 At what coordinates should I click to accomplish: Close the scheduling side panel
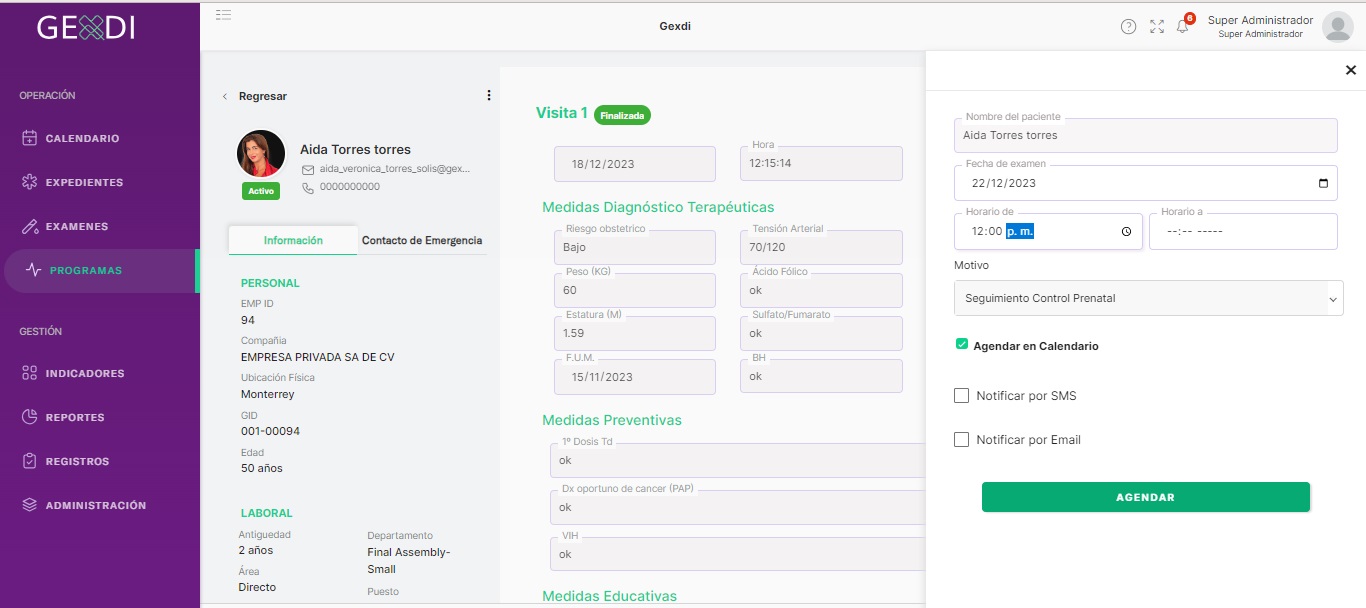tap(1351, 70)
